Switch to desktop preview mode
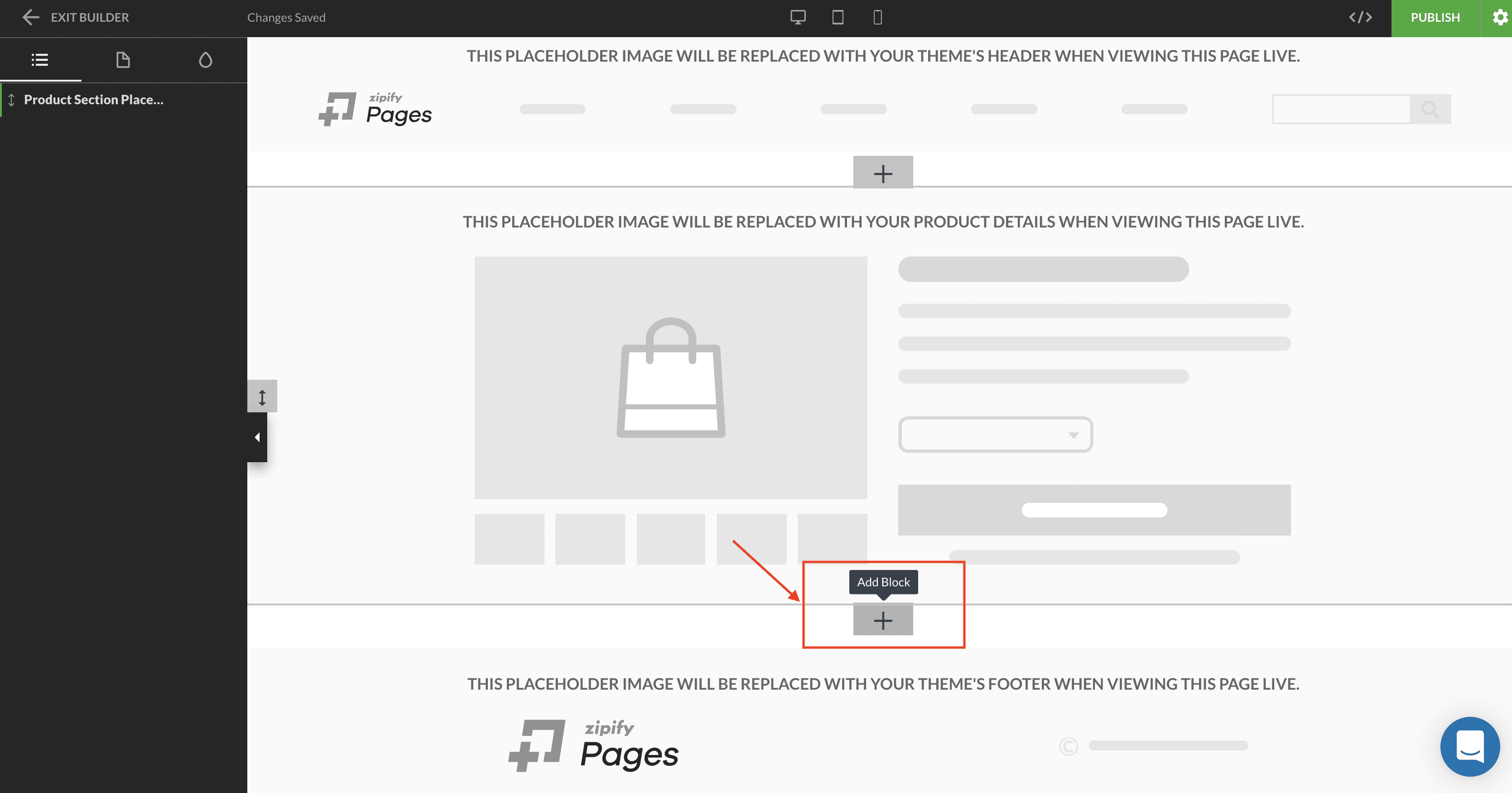 [x=798, y=18]
